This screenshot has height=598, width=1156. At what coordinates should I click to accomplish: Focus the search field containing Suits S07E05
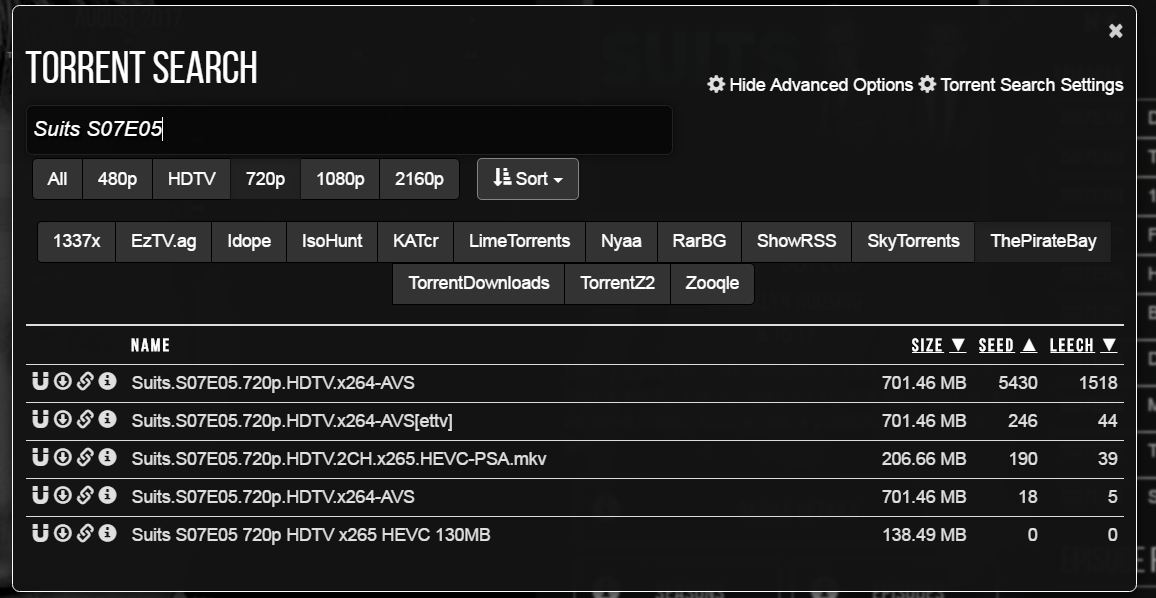(349, 130)
